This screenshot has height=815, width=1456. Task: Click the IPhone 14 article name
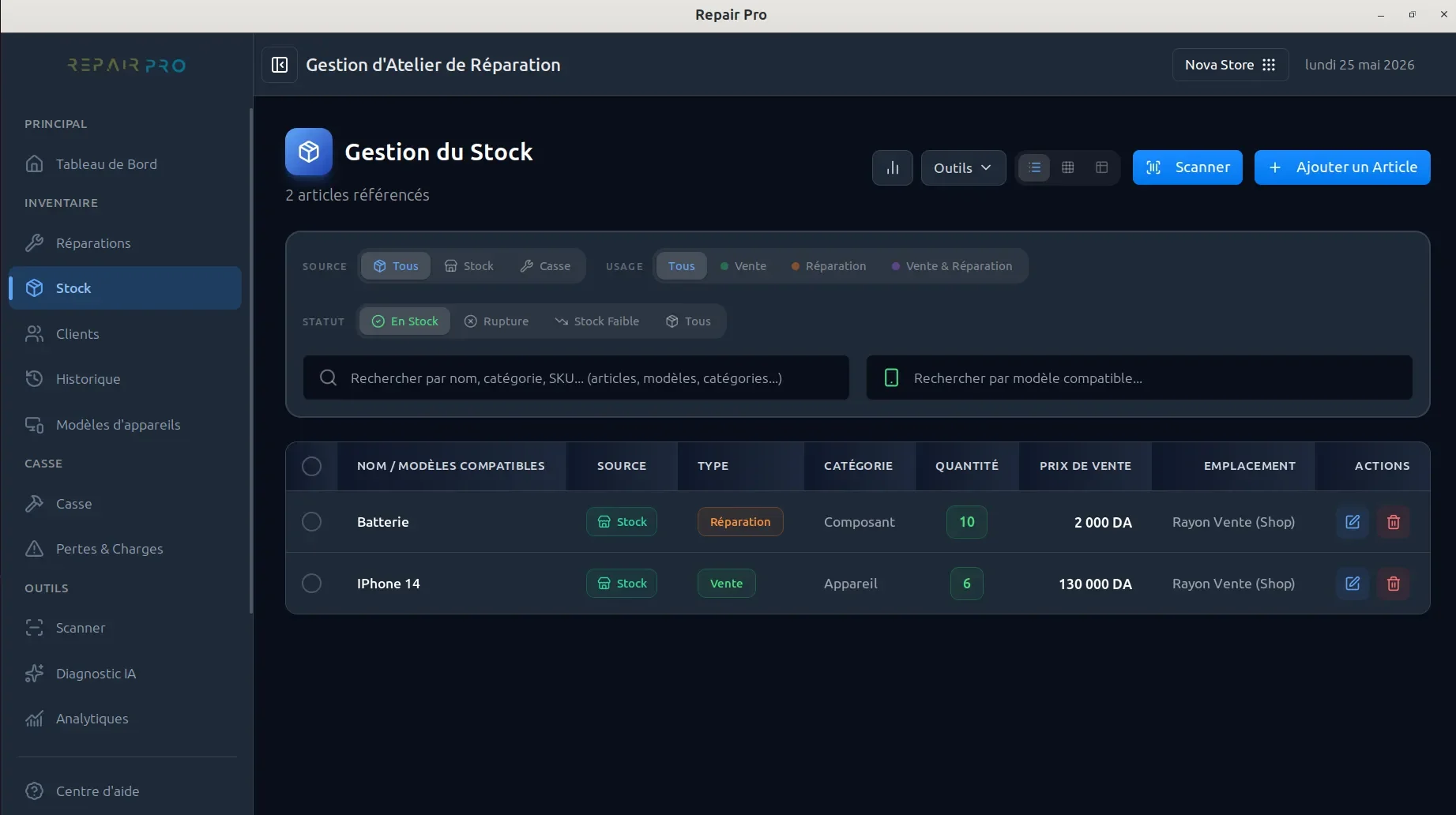[x=389, y=584]
